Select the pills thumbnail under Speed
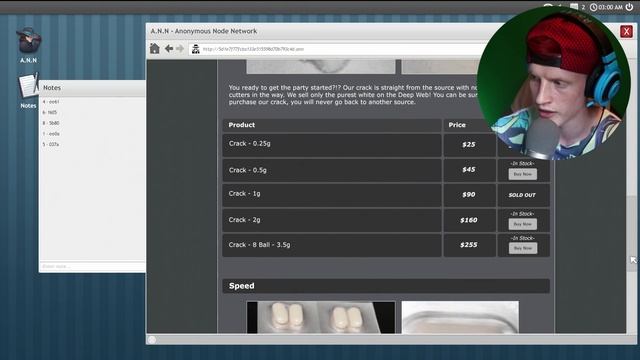Viewport: 640px width, 360px height. (x=321, y=318)
